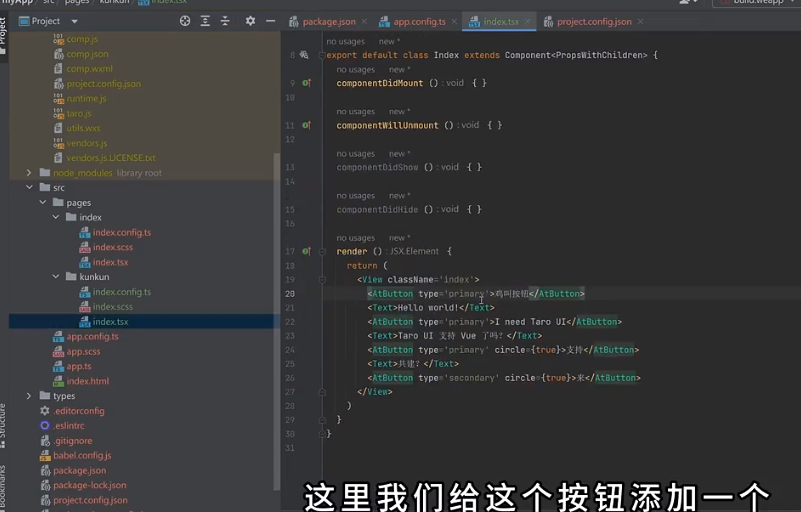Fold the render method block
The height and width of the screenshot is (512, 801).
322,251
